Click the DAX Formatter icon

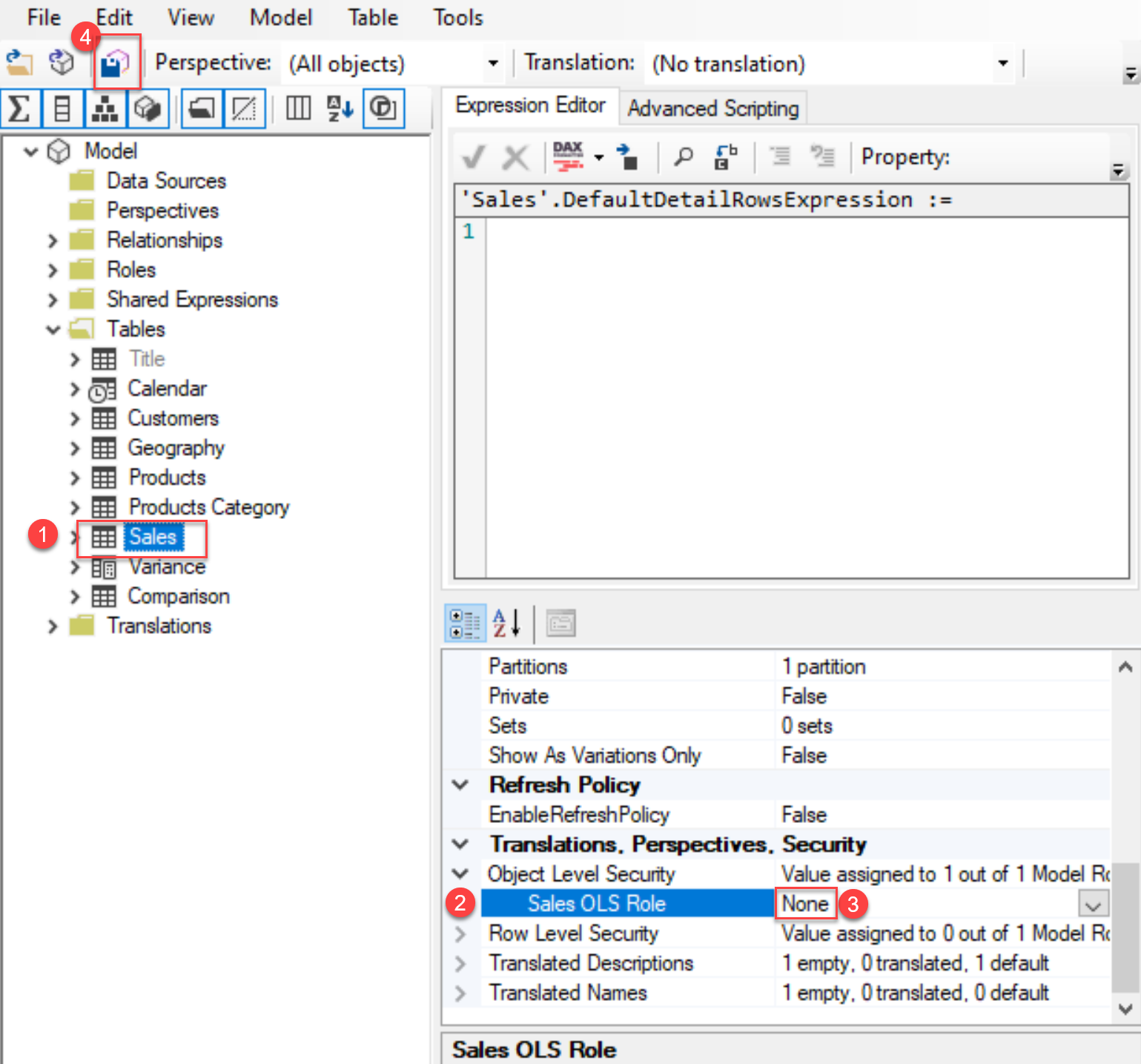(569, 156)
